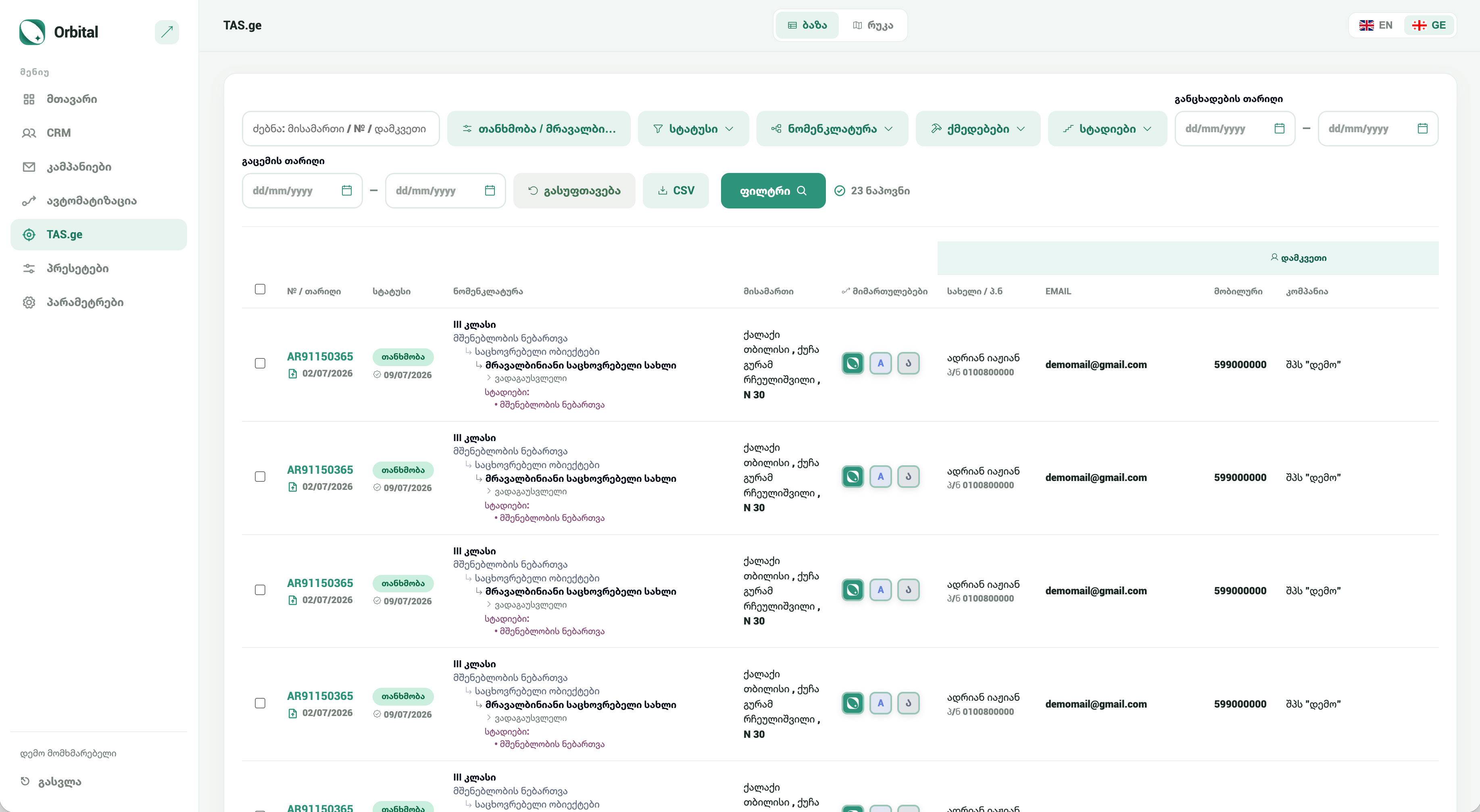Open ავტომატიზაცია in the sidebar
Screen dimensions: 1480x812
(x=99, y=201)
